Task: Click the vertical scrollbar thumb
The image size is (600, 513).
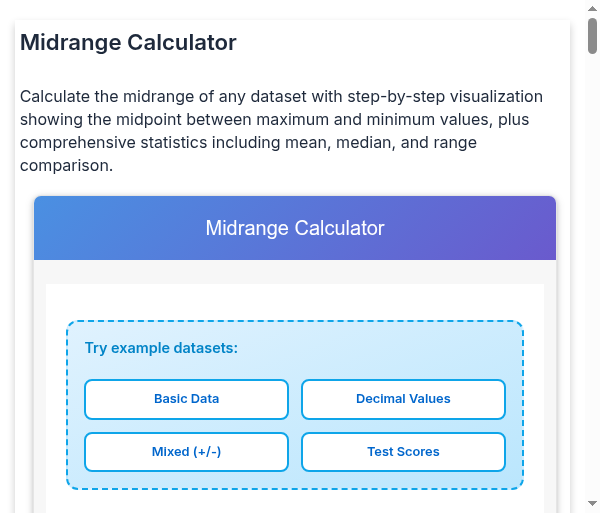Action: coord(592,36)
